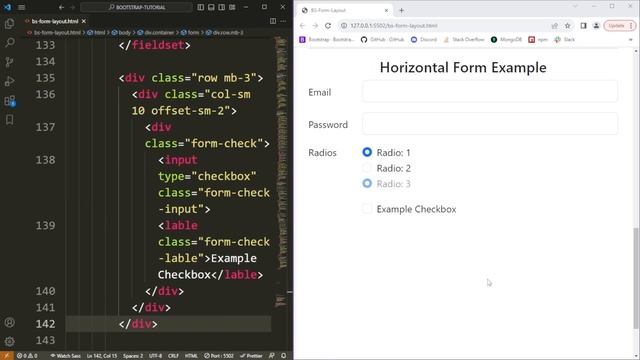Select the bs-form-layout.html editor tab
Viewport: 640px width, 360px height.
[55, 21]
